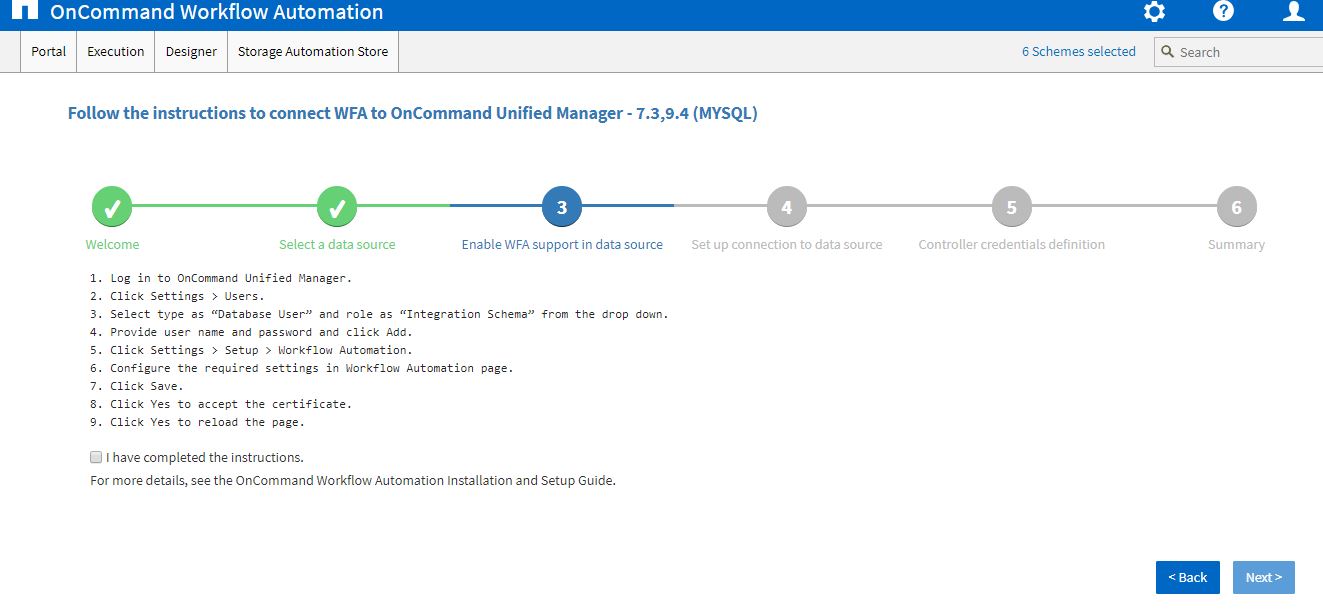Check 'I have completed the instructions'
Screen dimensions: 1323x609
pyautogui.click(x=95, y=457)
